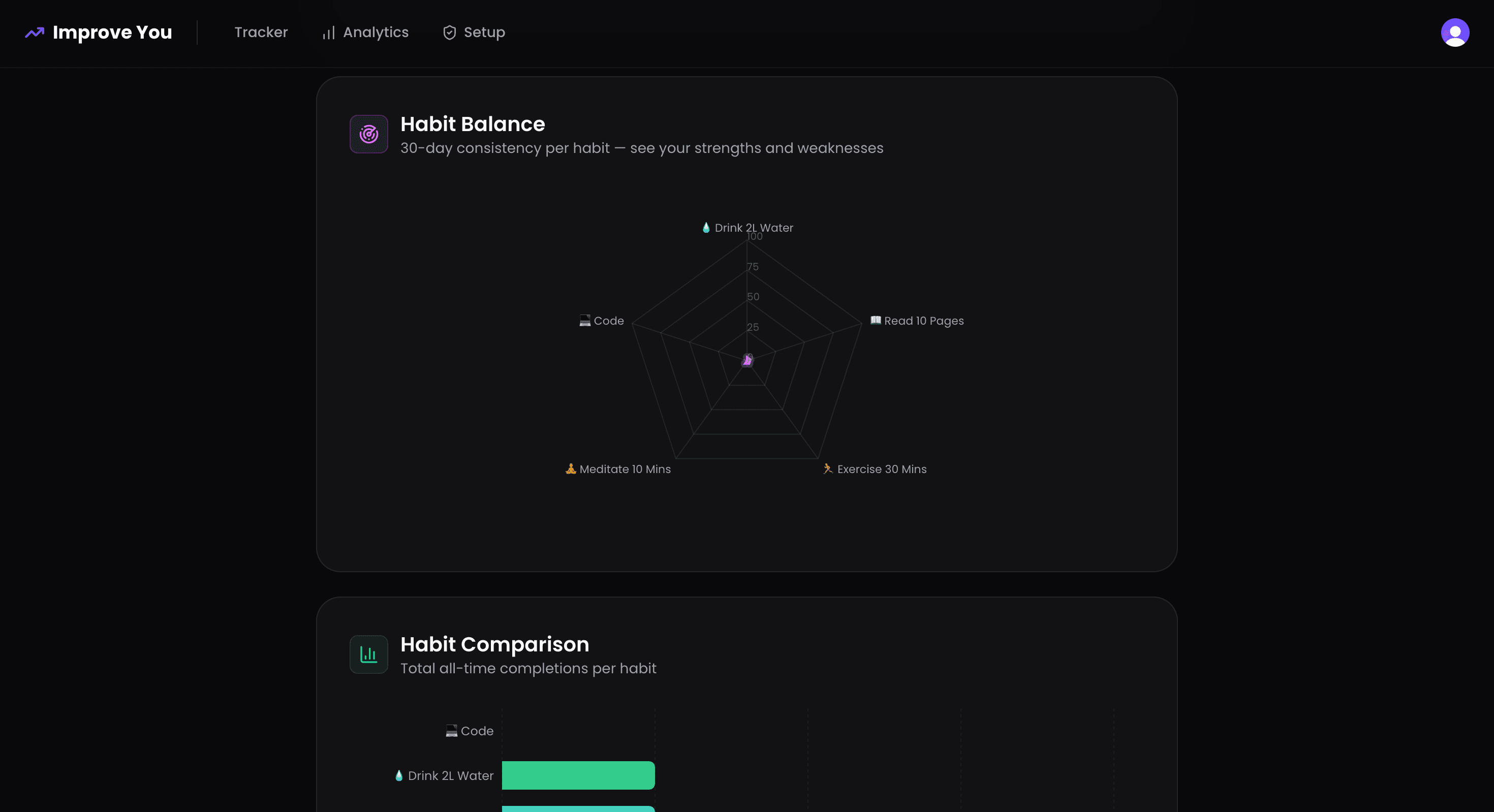Click the Code label in Habit Comparison
The image size is (1494, 812).
(476, 731)
